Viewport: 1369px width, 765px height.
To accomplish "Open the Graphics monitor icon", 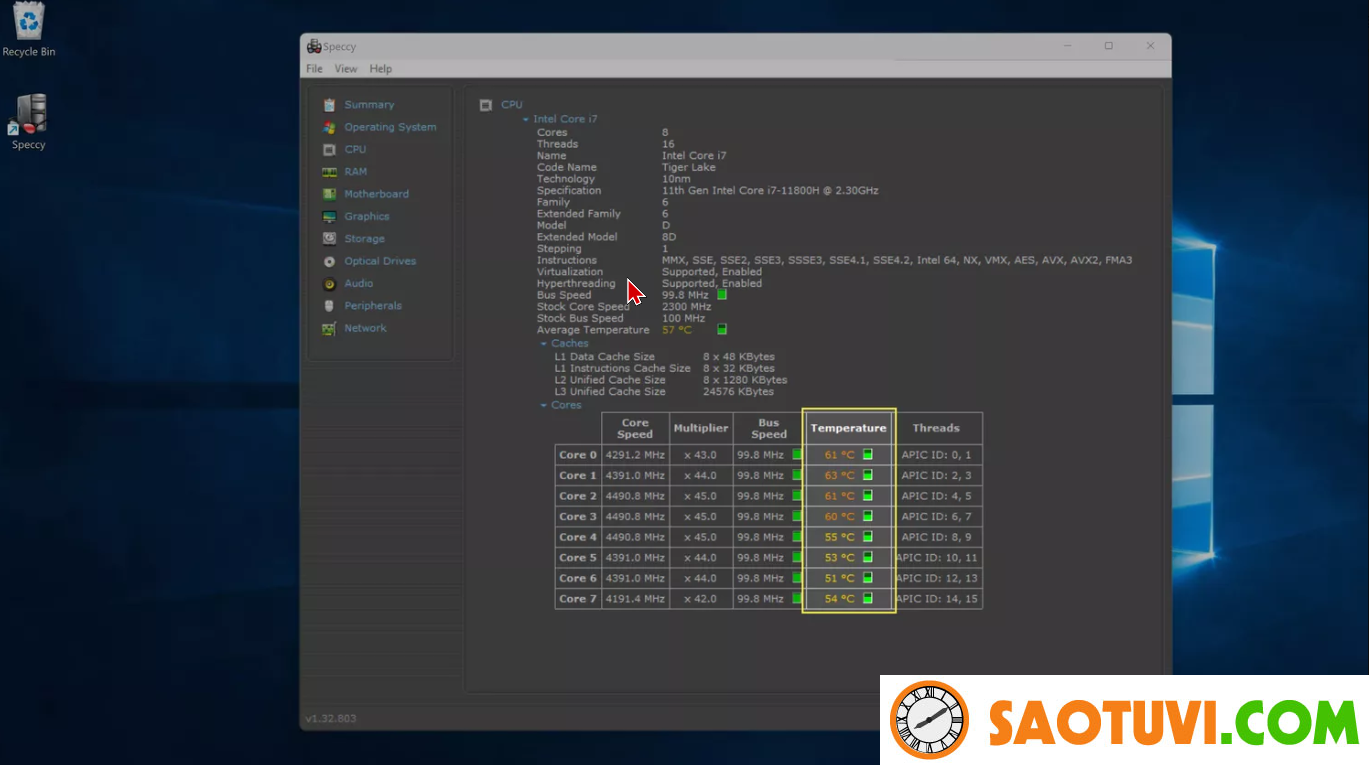I will (x=329, y=217).
